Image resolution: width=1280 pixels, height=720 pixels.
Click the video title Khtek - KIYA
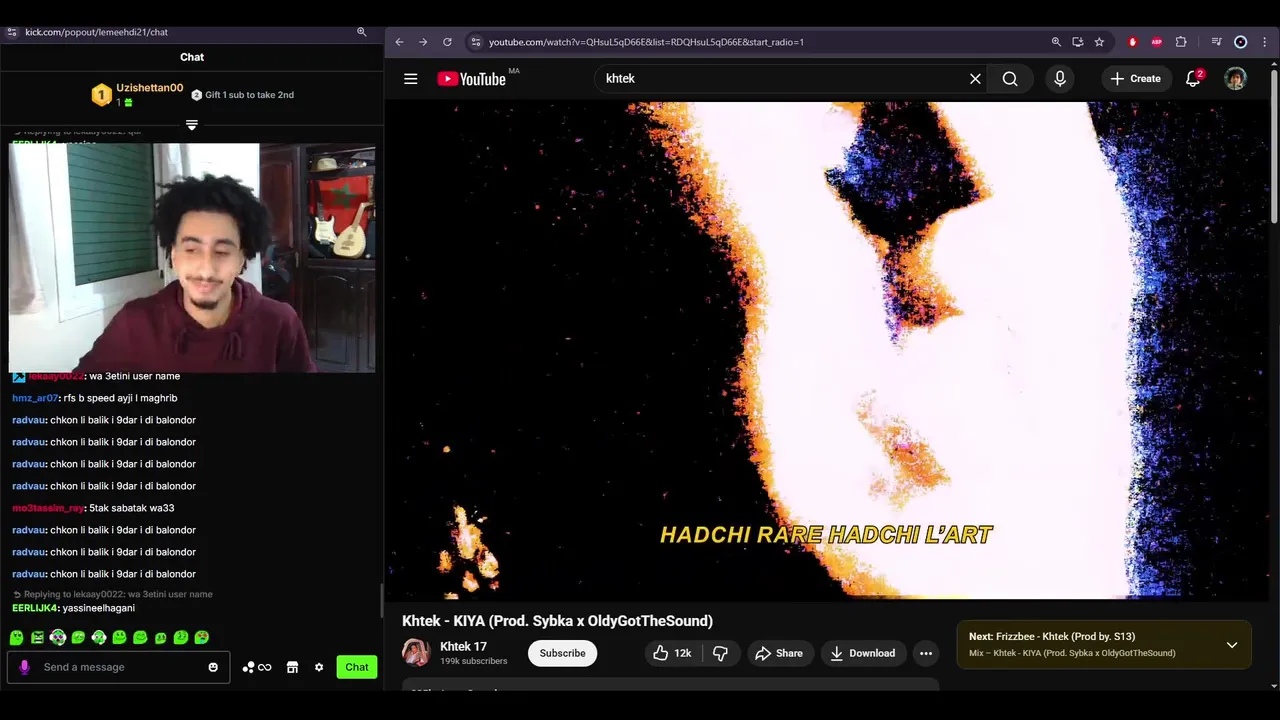tap(557, 621)
